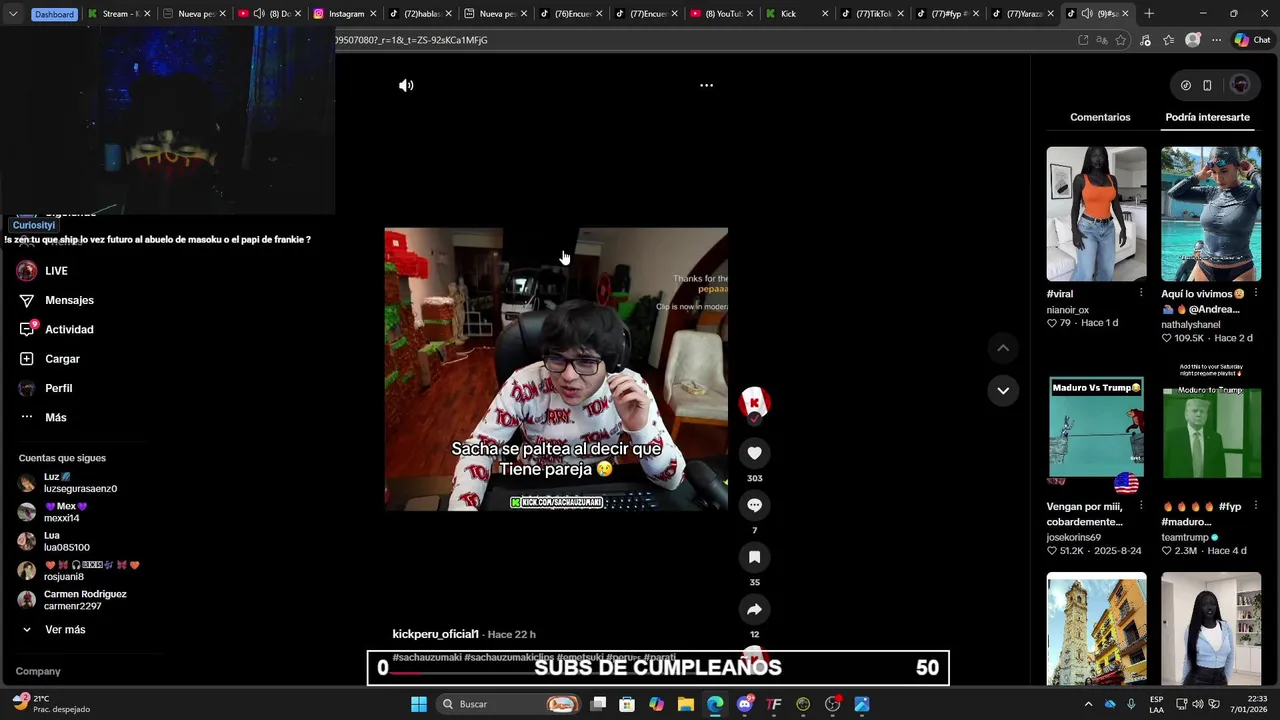This screenshot has height=720, width=1280.
Task: Open Task View from the taskbar
Action: 598,704
